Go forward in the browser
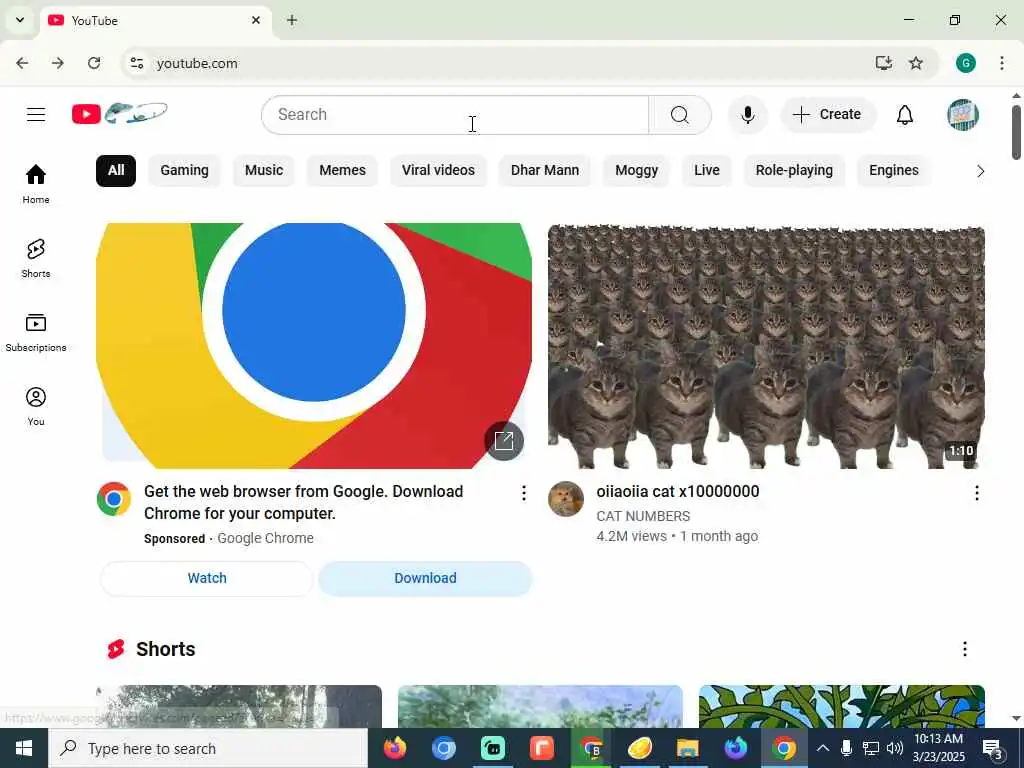The image size is (1024, 768). [x=58, y=63]
